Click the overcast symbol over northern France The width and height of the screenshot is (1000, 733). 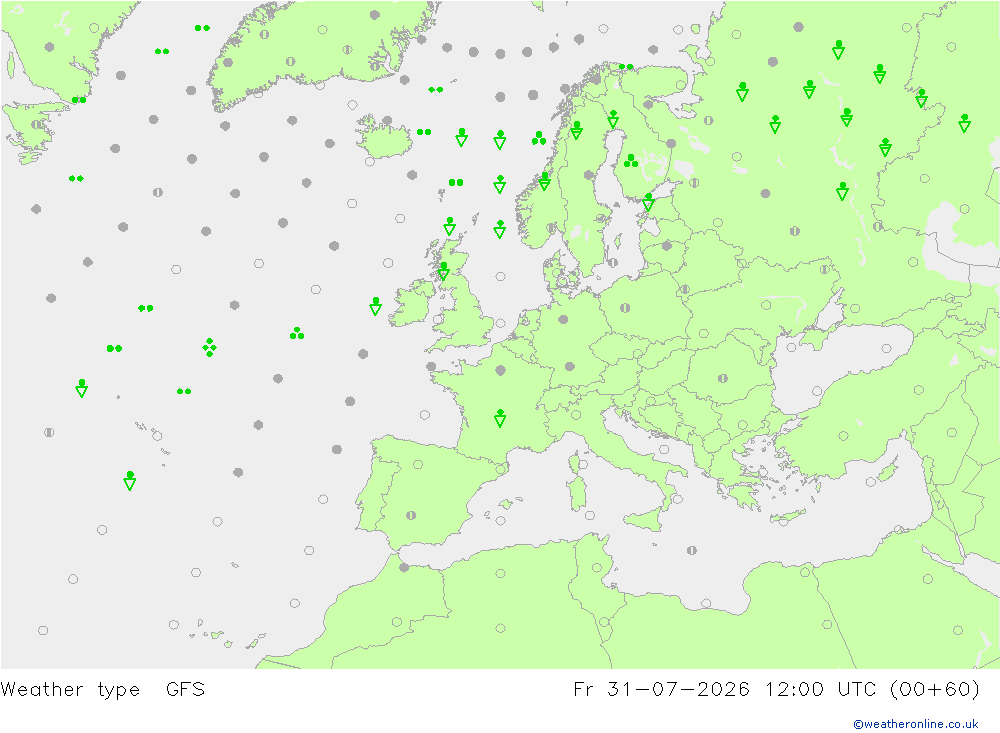coord(501,370)
